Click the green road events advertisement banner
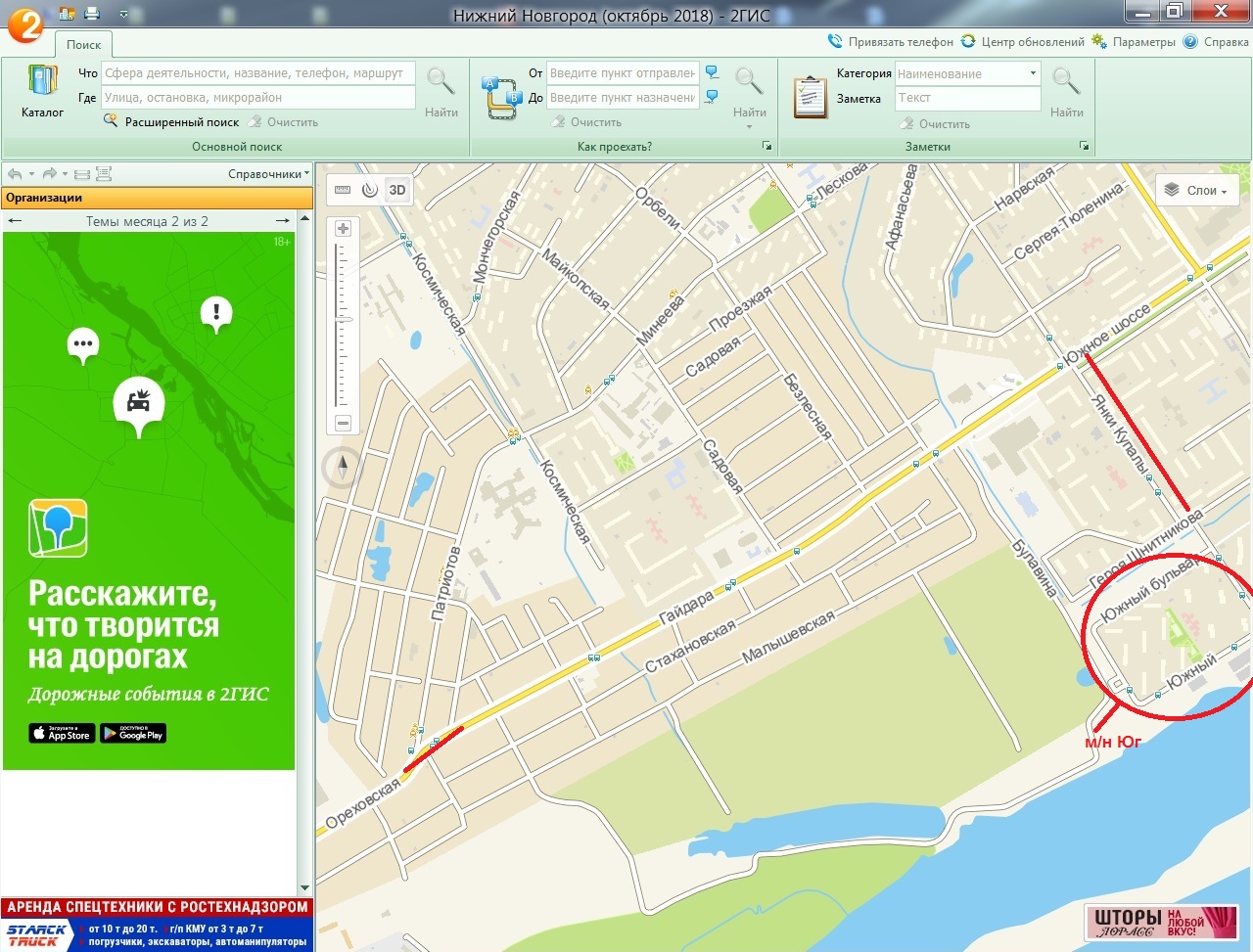The height and width of the screenshot is (952, 1253). coord(149,501)
